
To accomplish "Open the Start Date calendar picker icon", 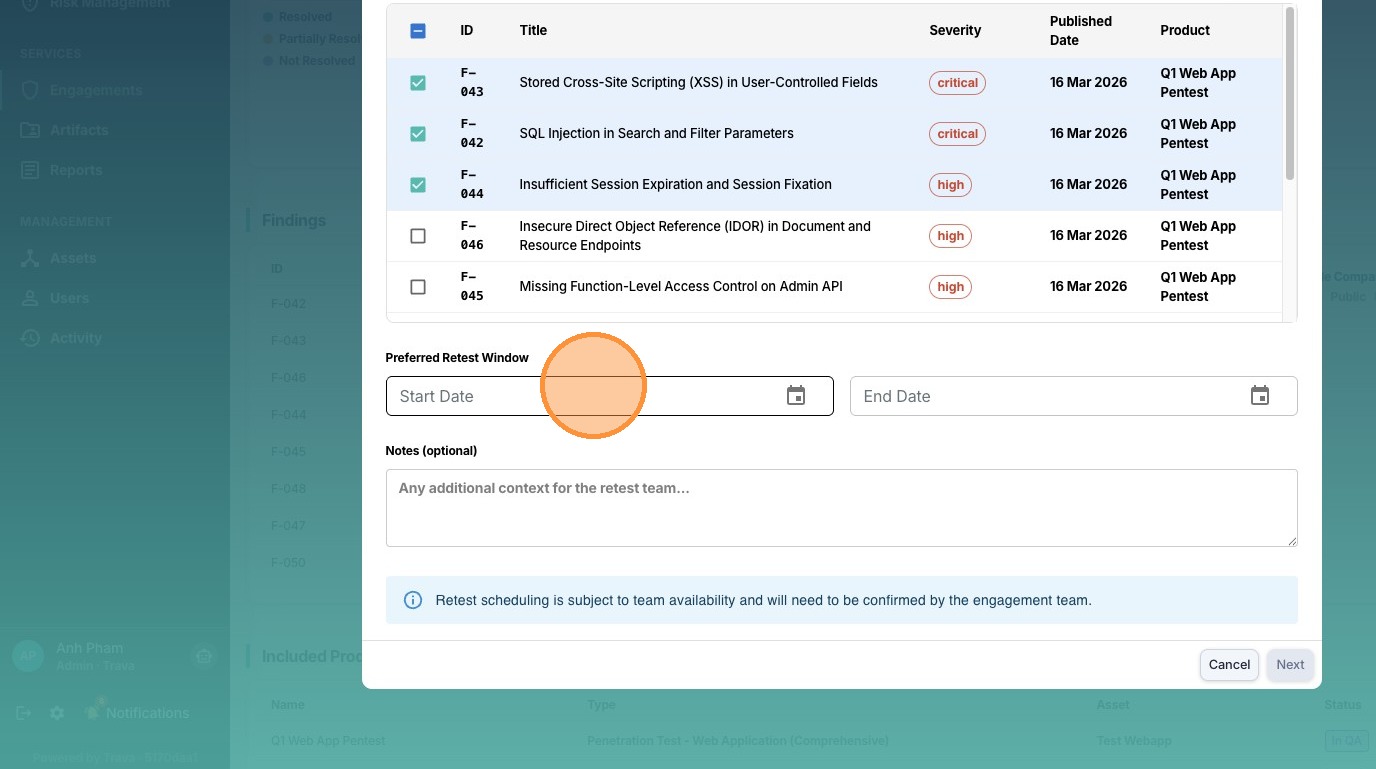I will coord(796,396).
